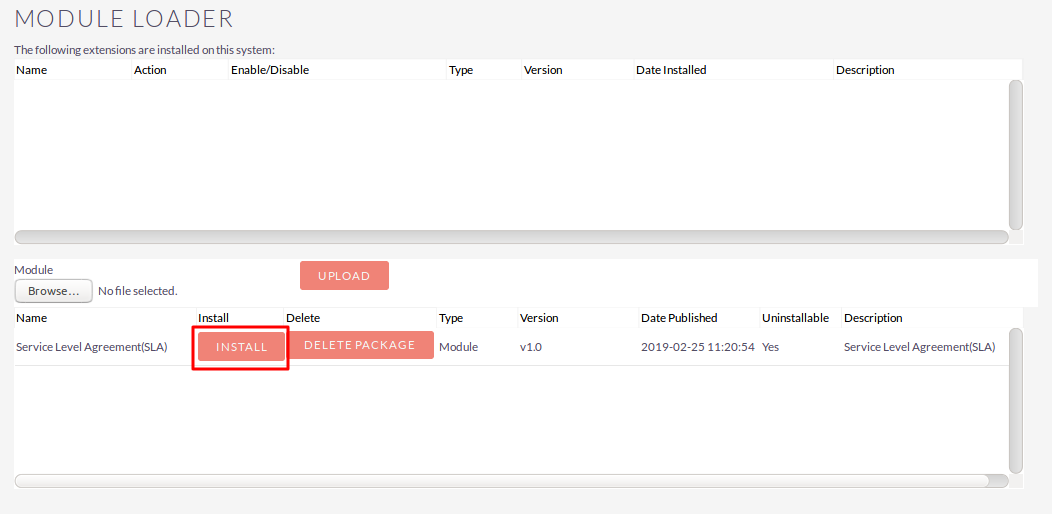
Task: Click the v1.0 version cell
Action: tap(531, 347)
